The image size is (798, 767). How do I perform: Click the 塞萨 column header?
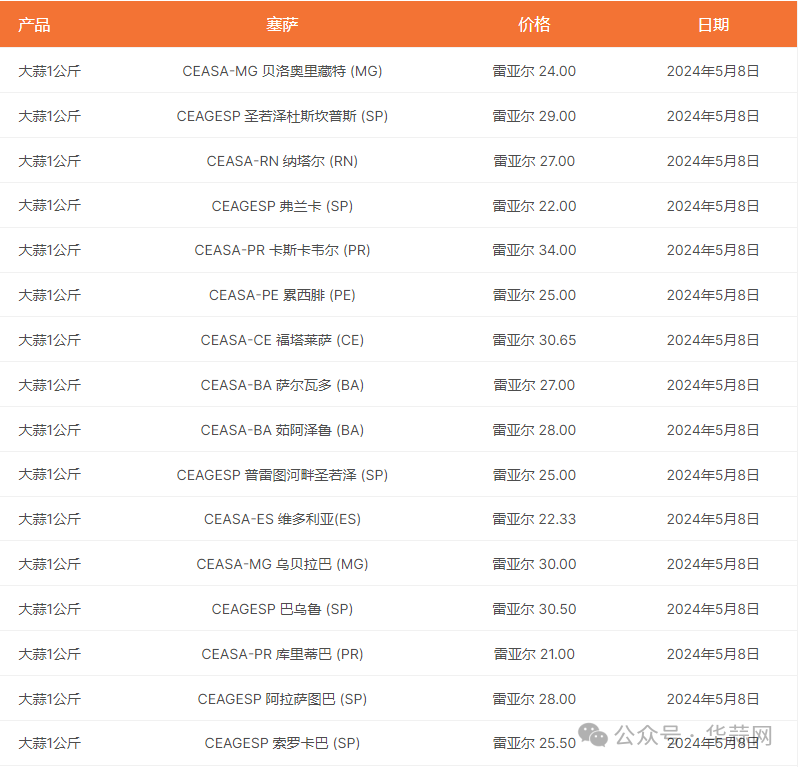pos(282,24)
